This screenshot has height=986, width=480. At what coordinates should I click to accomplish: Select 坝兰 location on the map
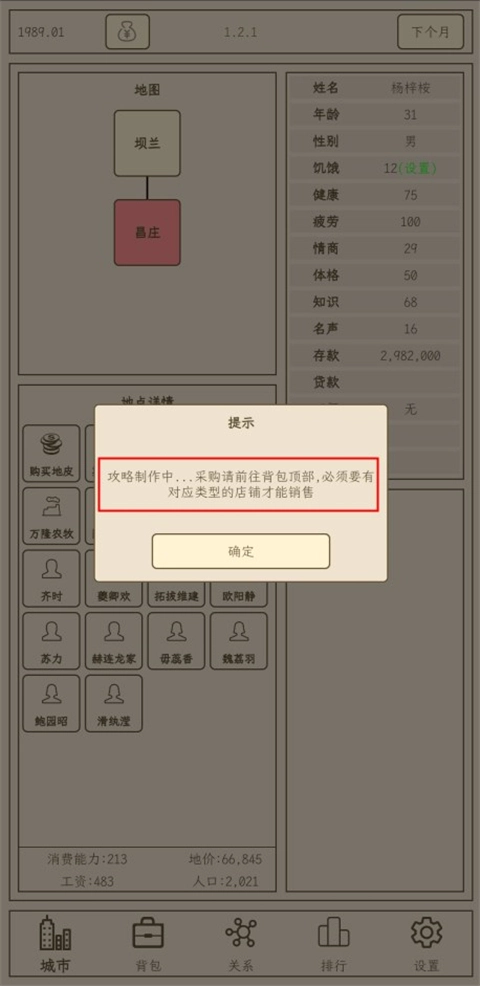click(147, 143)
